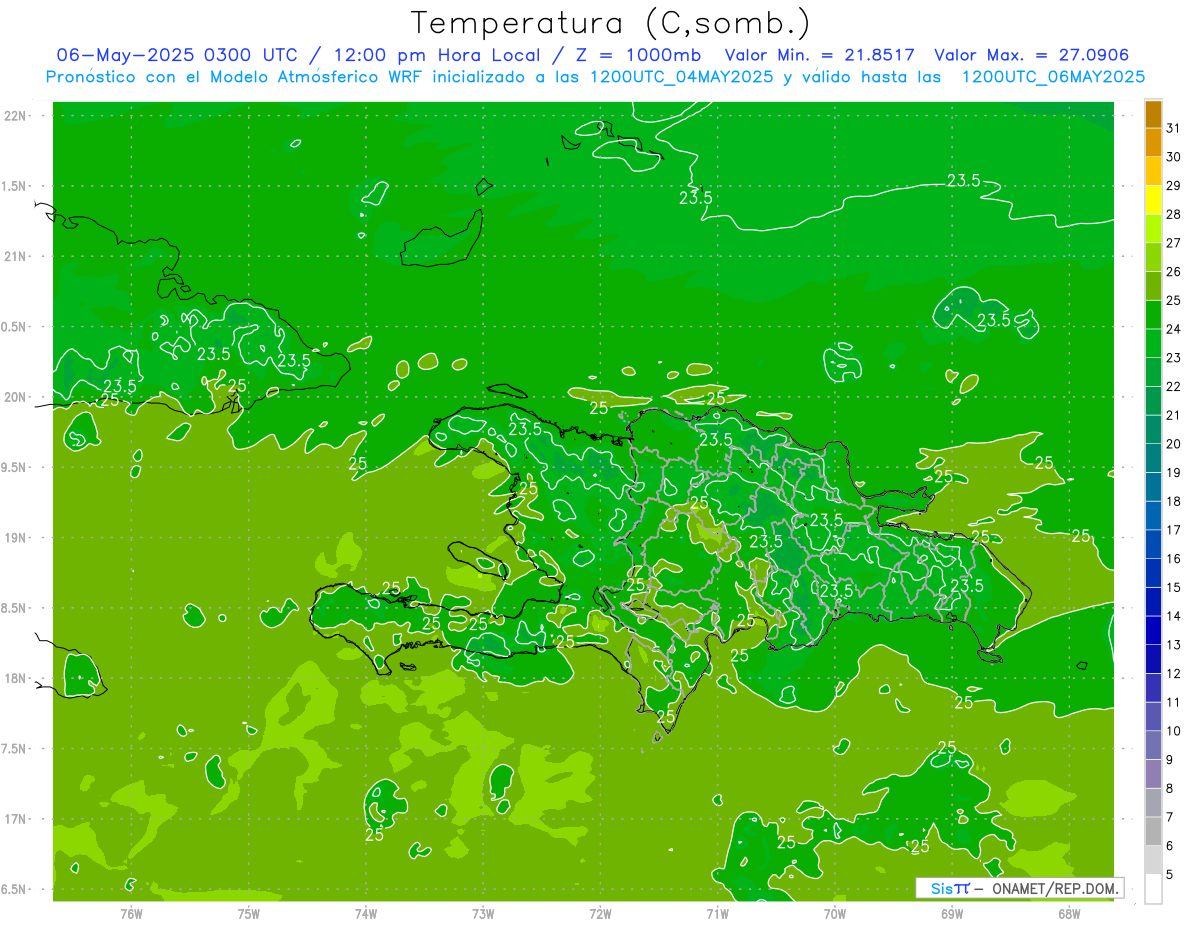1200x927 pixels.
Task: Pick the purple swatch between 9 and 10
Action: point(1153,745)
